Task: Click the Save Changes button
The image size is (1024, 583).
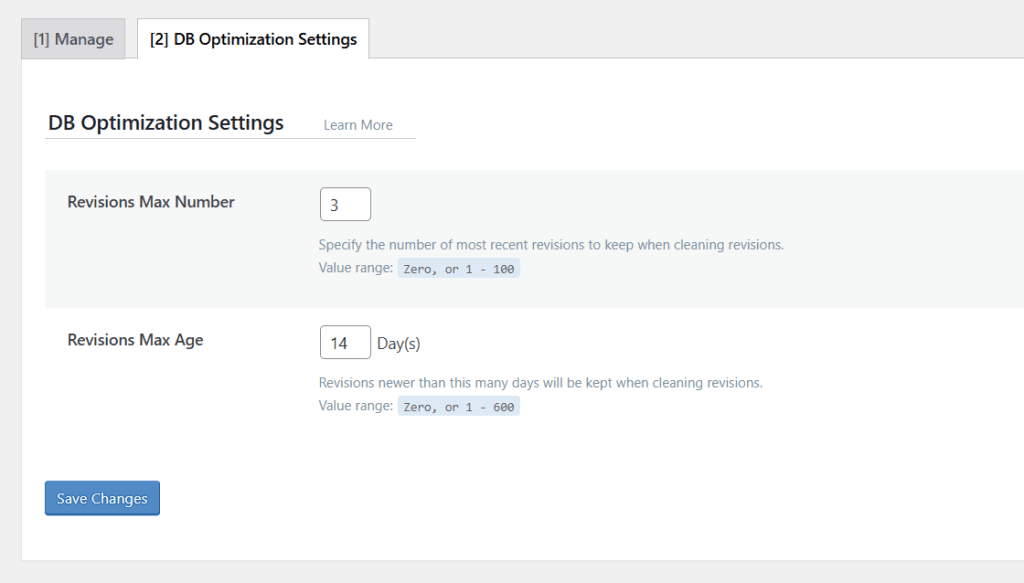Action: pos(101,497)
